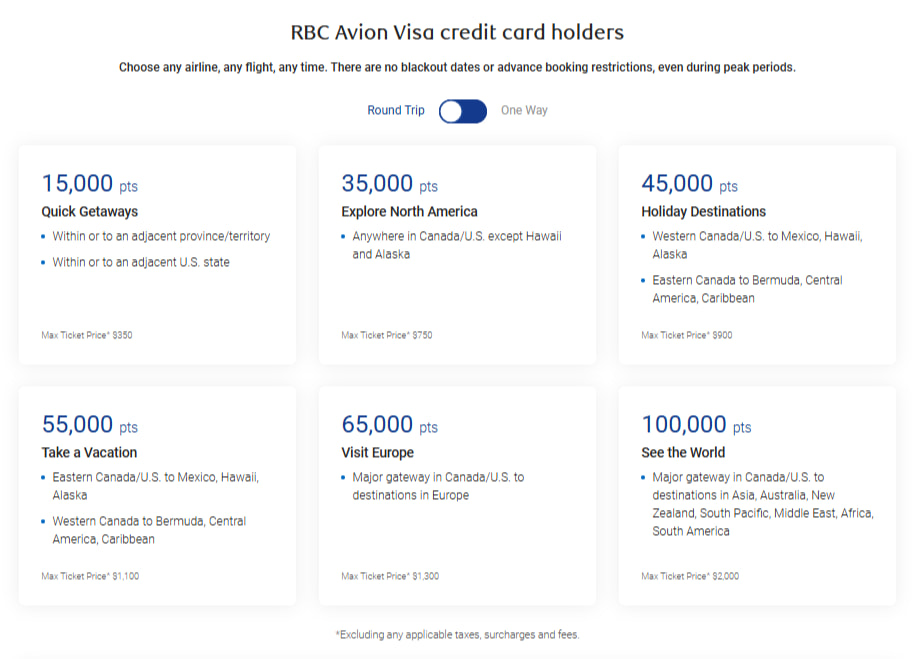Click the RBC Avion Visa credit card holders heading
This screenshot has height=659, width=921.
click(457, 33)
